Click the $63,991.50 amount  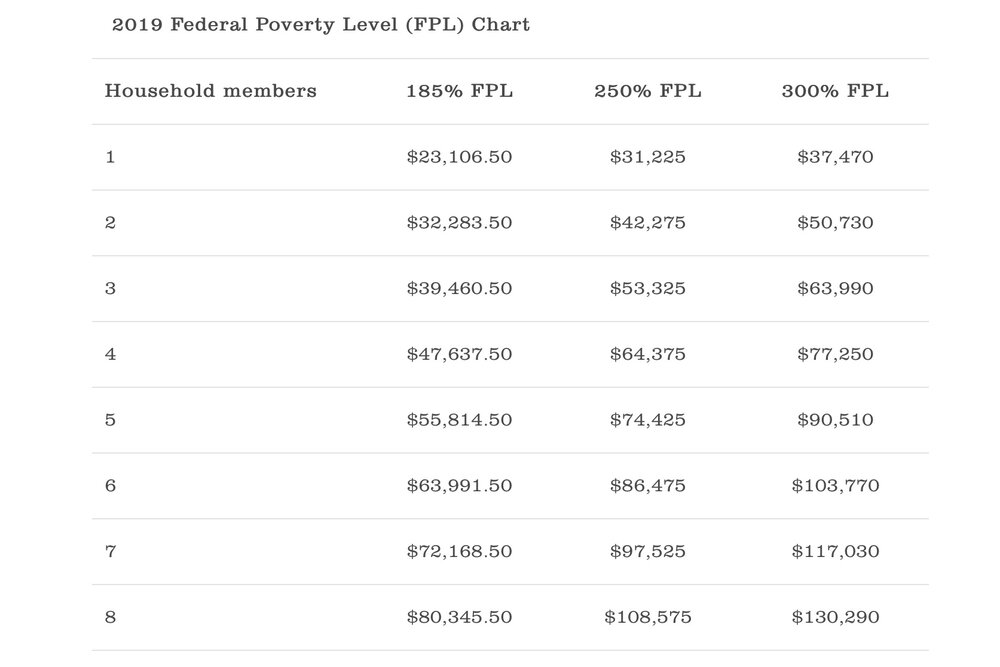pos(459,485)
